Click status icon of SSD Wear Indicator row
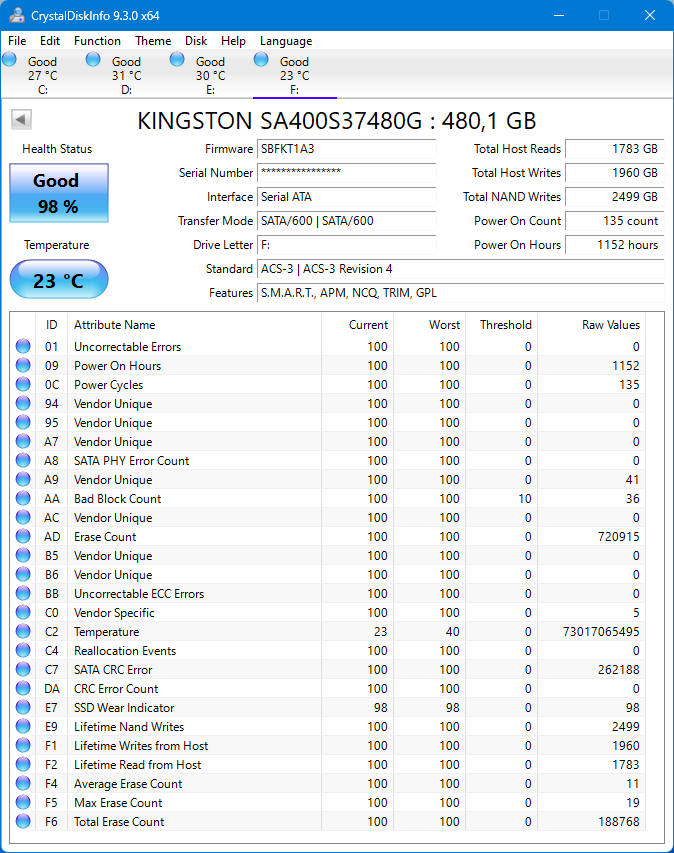 coord(23,707)
